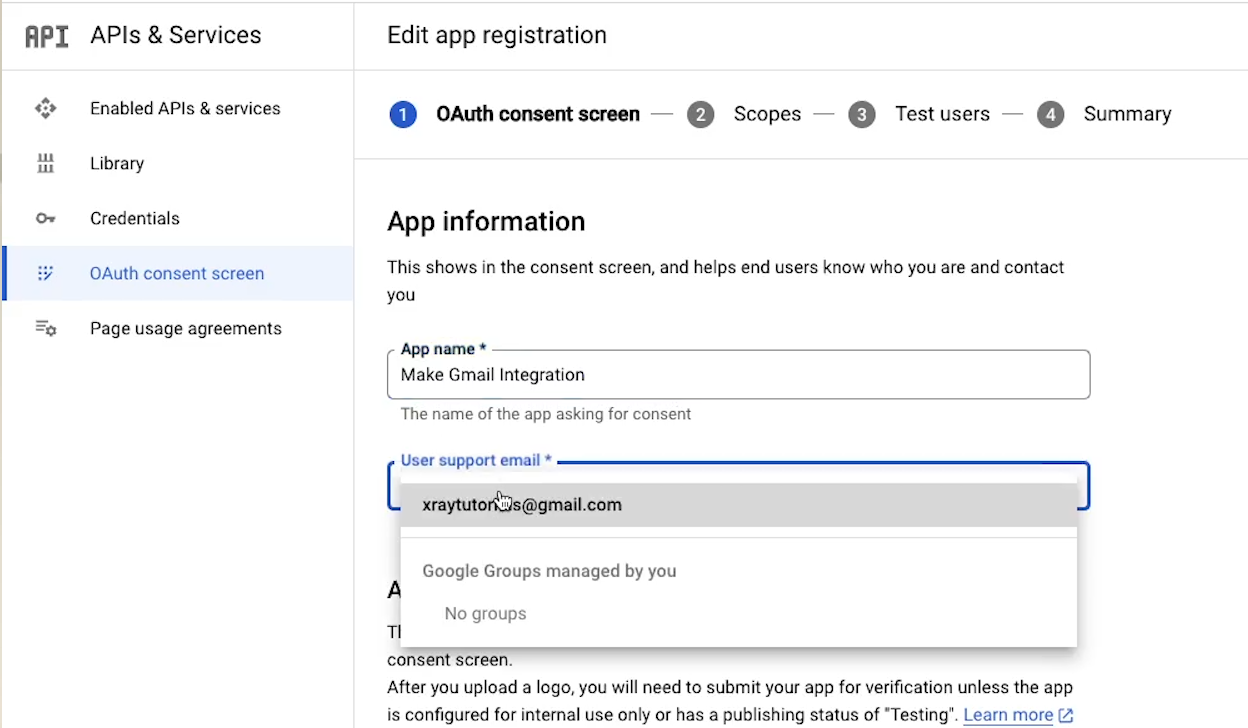The width and height of the screenshot is (1248, 728).
Task: Click the Page usage agreements icon
Action: (x=46, y=328)
